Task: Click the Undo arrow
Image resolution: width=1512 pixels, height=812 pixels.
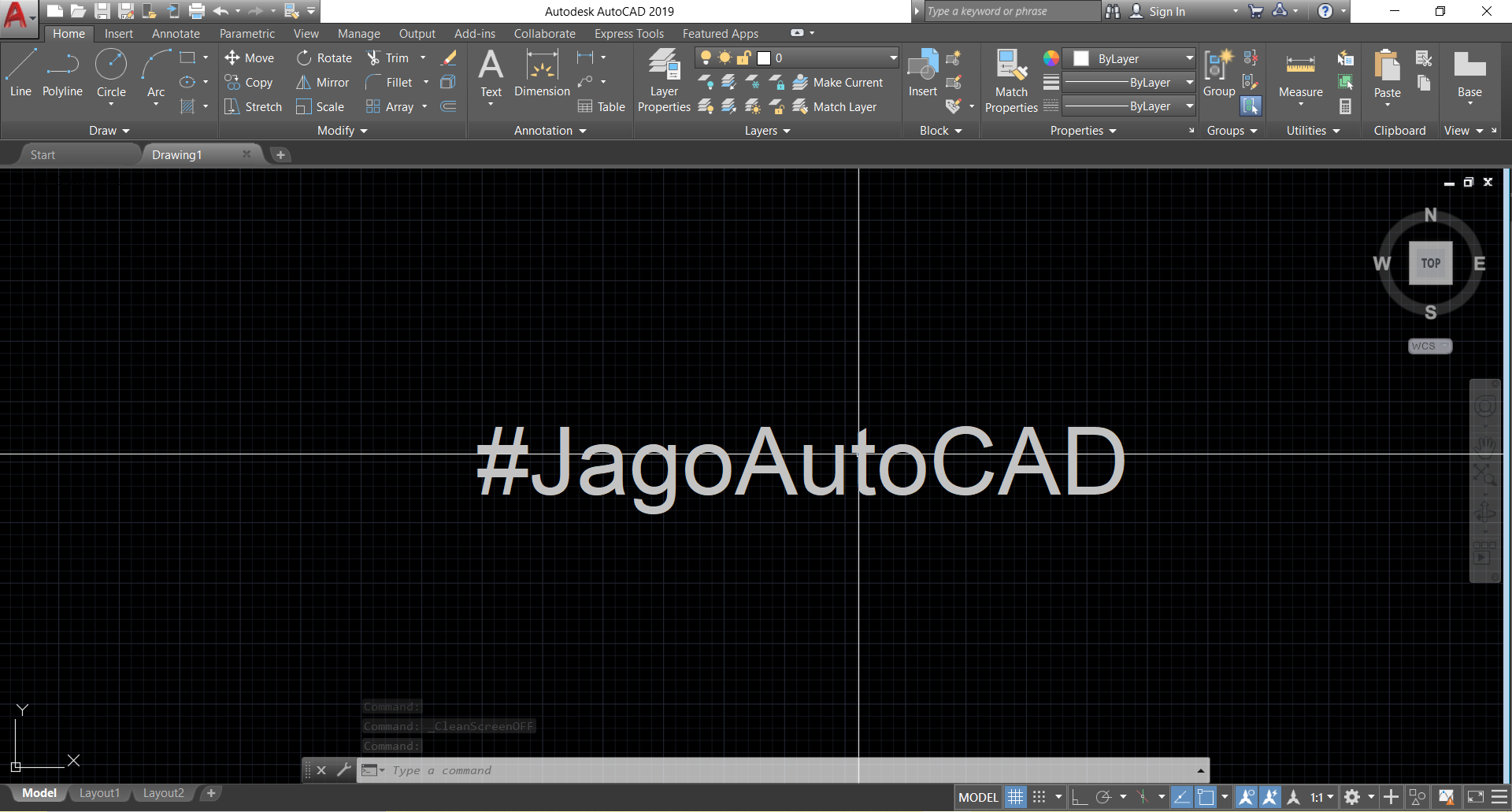Action: pos(220,11)
